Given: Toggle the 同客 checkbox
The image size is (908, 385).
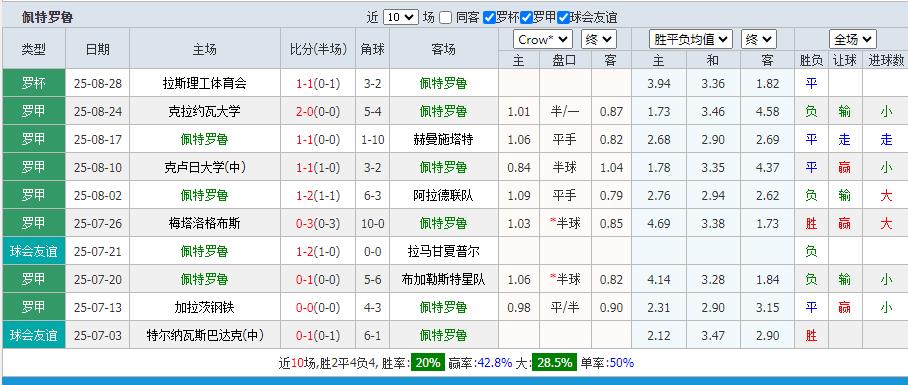Looking at the screenshot, I should point(445,17).
